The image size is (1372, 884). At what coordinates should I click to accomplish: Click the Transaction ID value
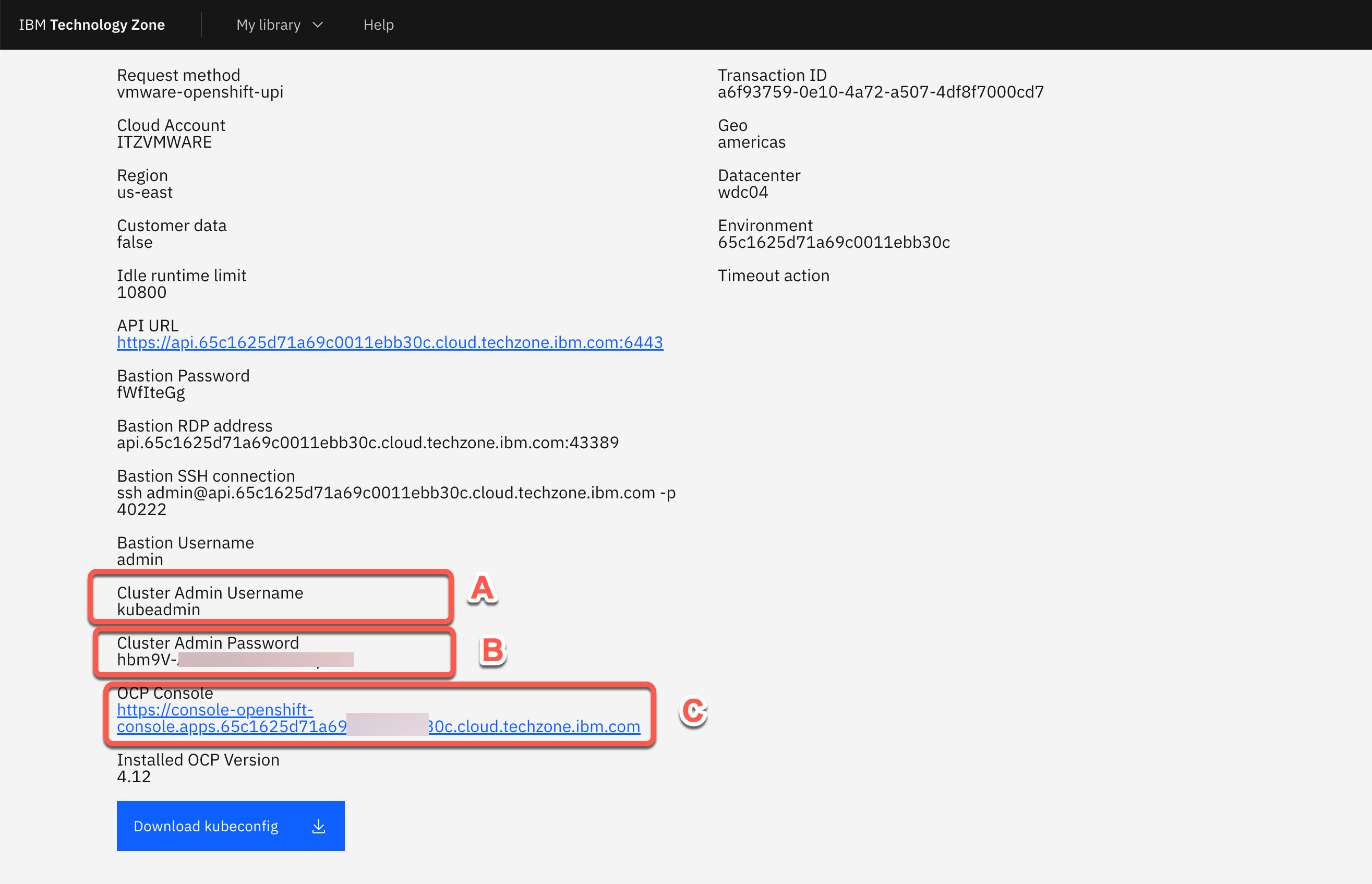pyautogui.click(x=880, y=92)
